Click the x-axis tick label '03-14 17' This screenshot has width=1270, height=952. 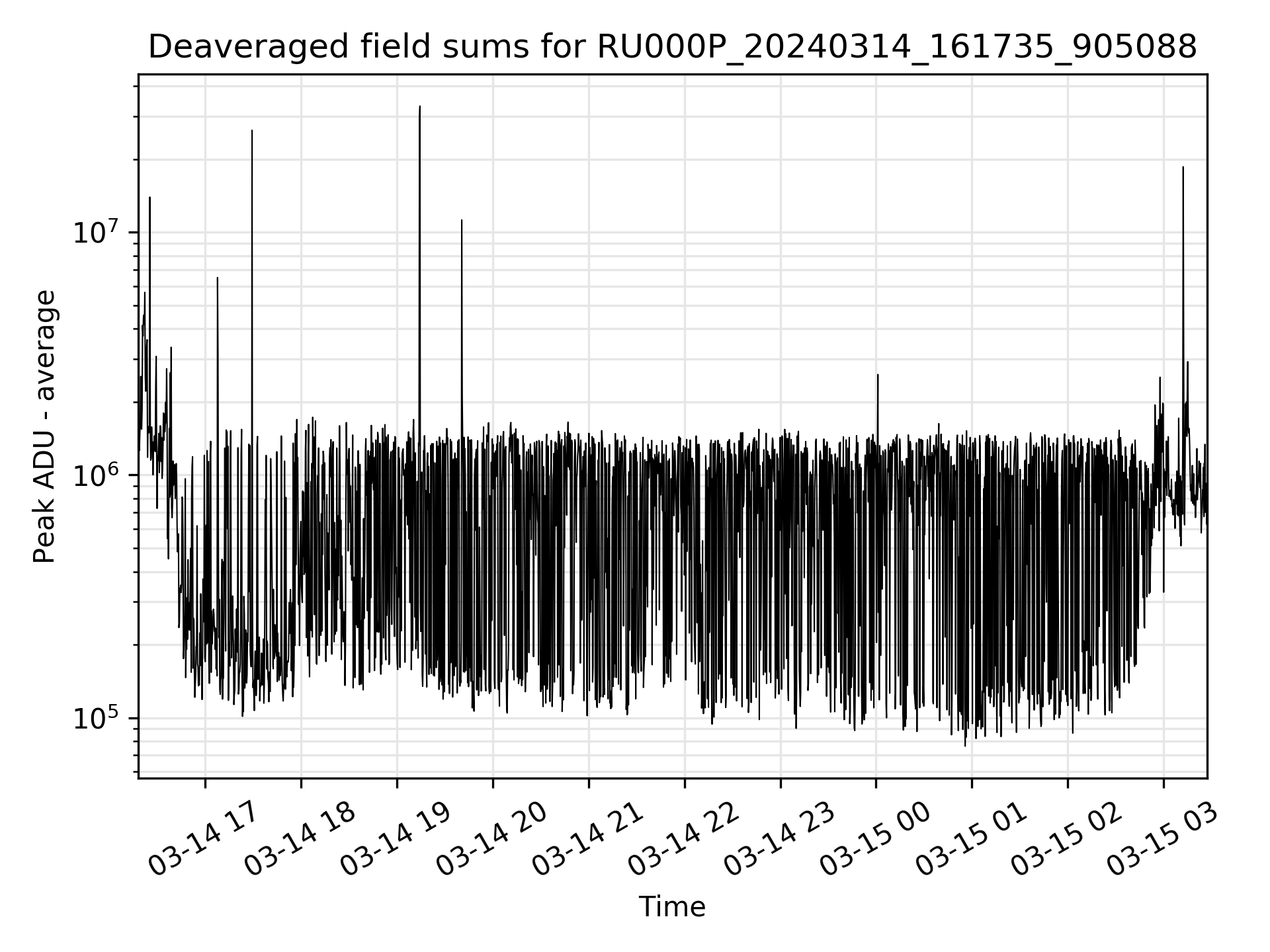(x=202, y=839)
